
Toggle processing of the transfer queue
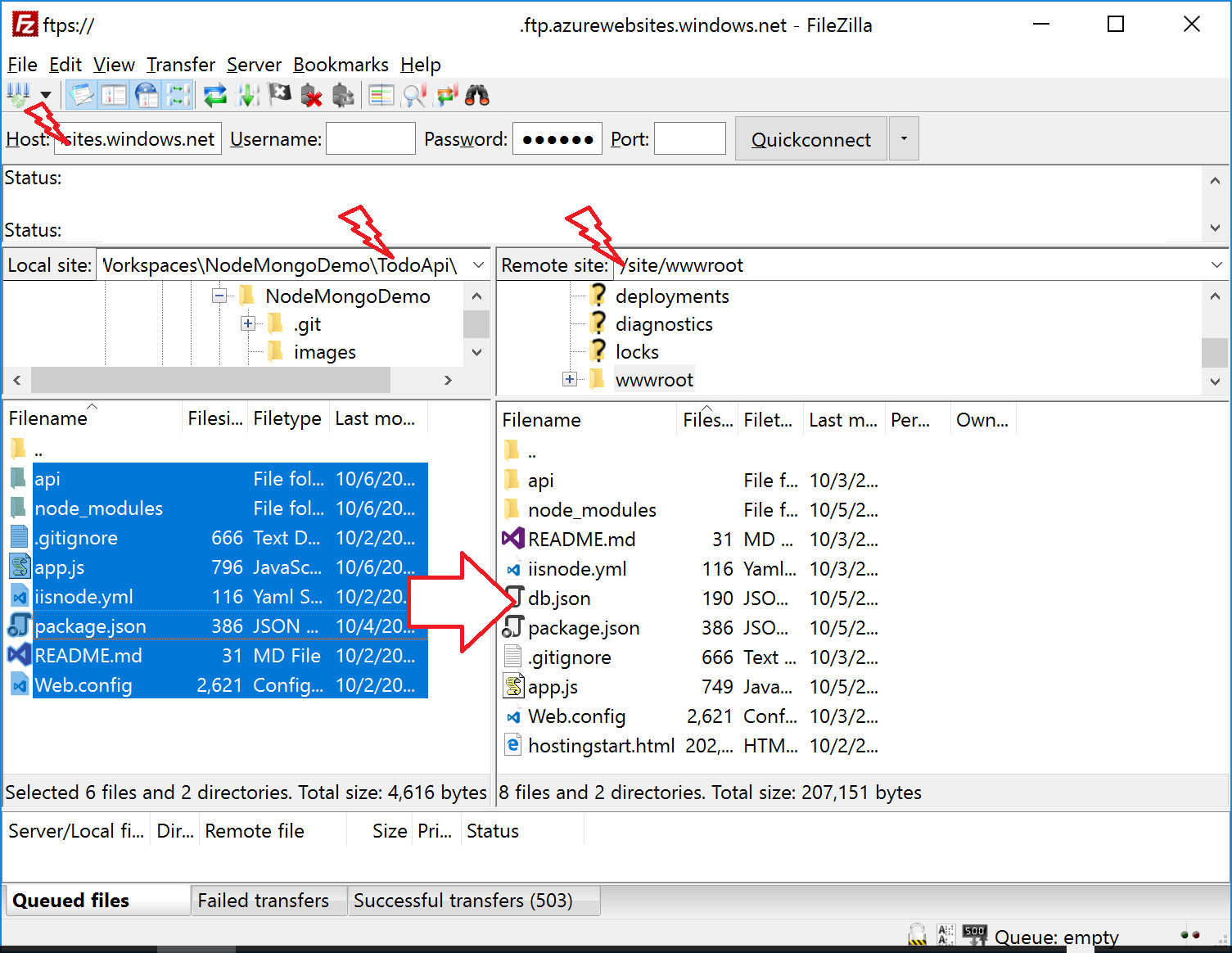247,96
